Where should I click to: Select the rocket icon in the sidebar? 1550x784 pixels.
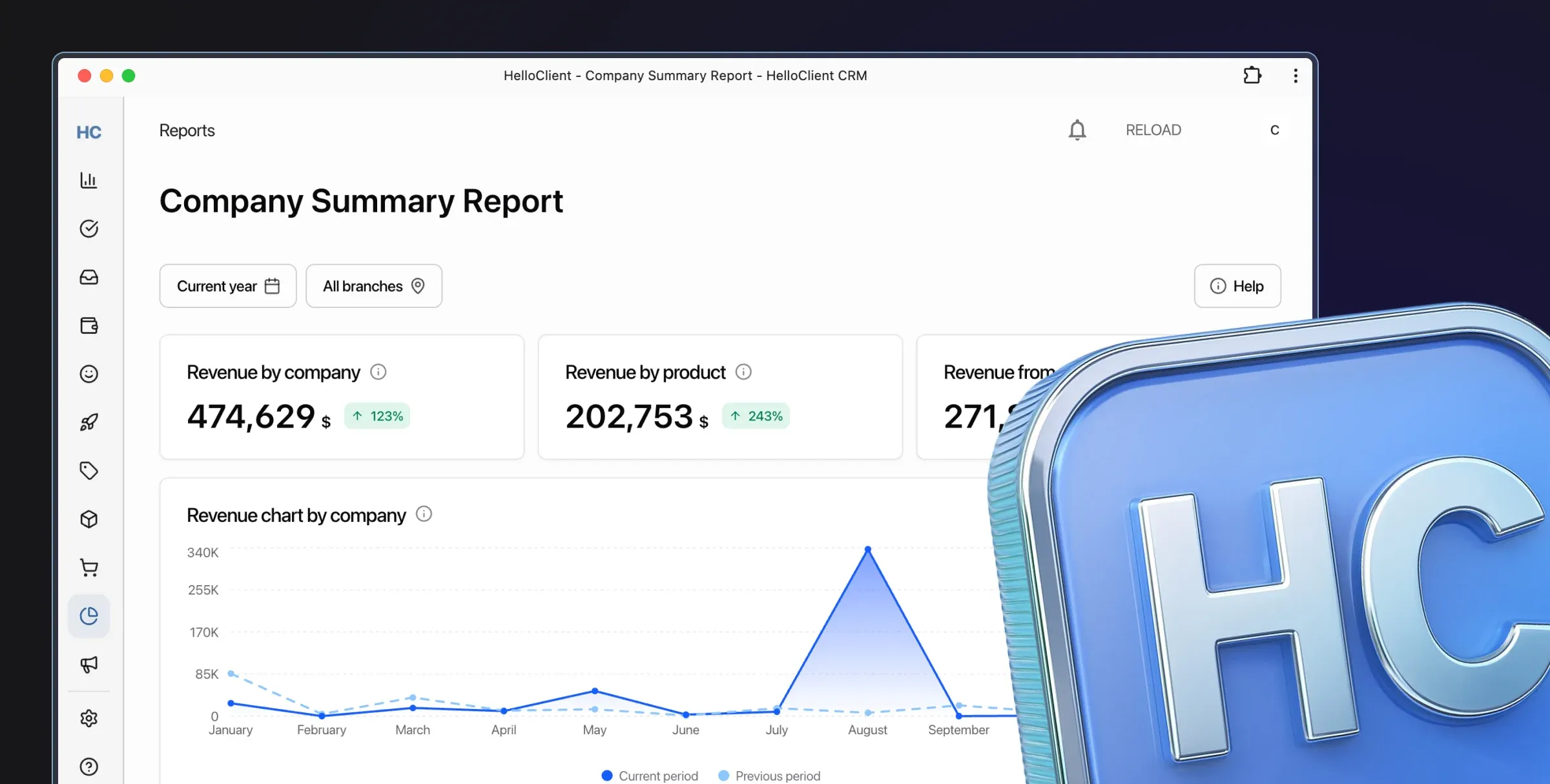(89, 422)
